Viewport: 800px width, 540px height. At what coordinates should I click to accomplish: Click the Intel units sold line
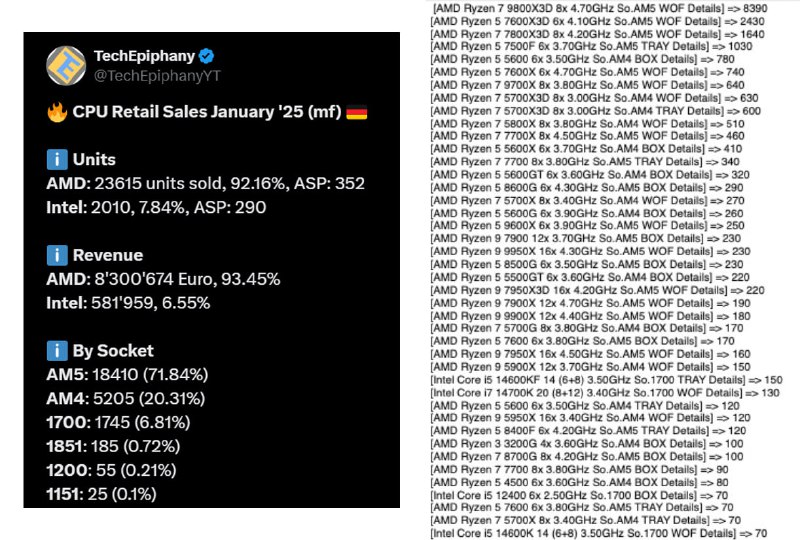(x=156, y=207)
